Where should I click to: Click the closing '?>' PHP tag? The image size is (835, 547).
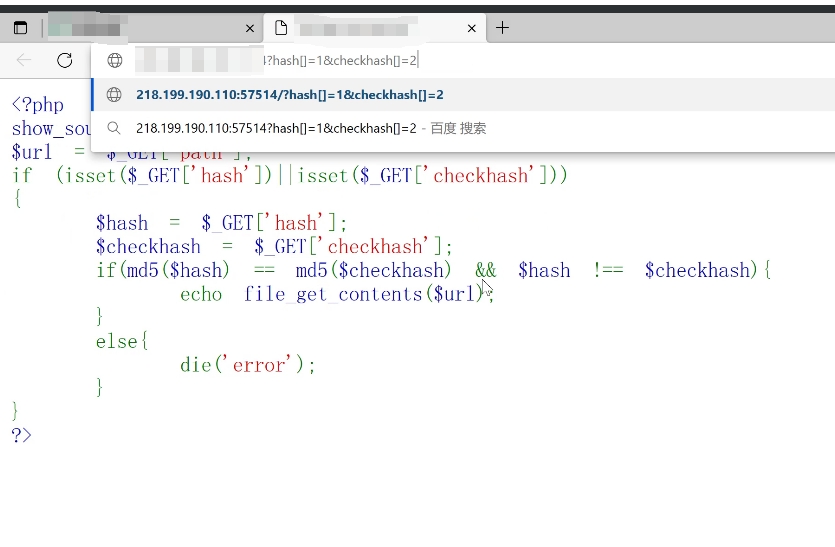(x=21, y=435)
